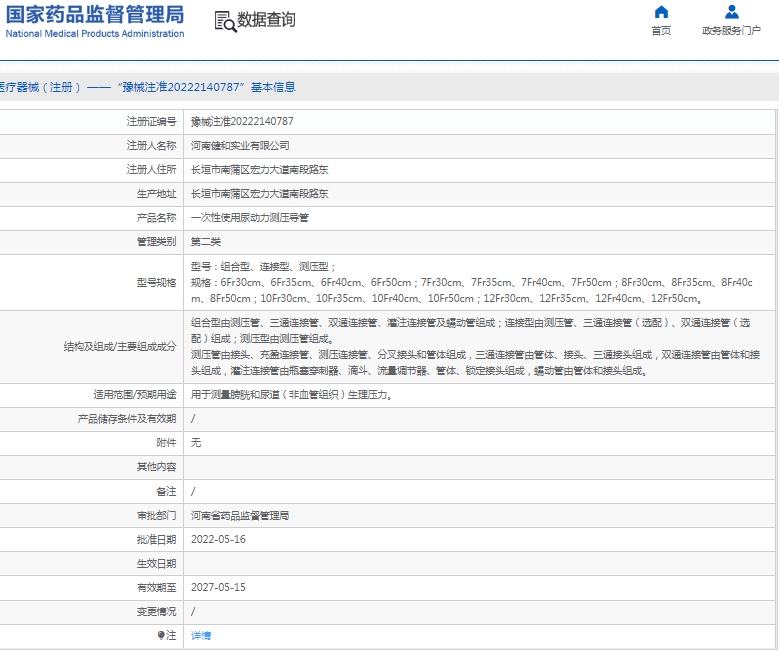
Task: Click the 生产地址 address value
Action: [259, 194]
